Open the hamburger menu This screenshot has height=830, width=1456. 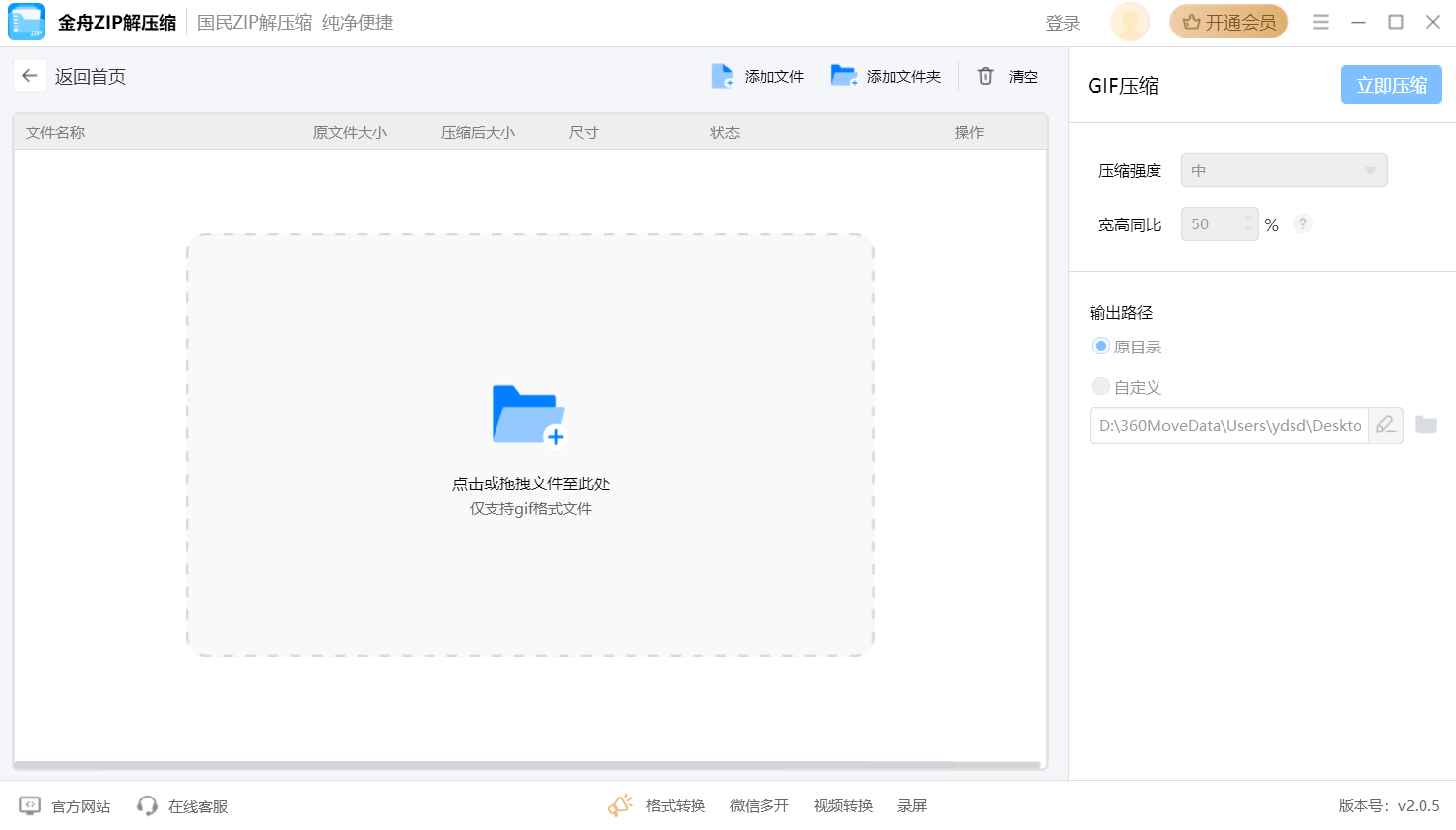(1321, 21)
